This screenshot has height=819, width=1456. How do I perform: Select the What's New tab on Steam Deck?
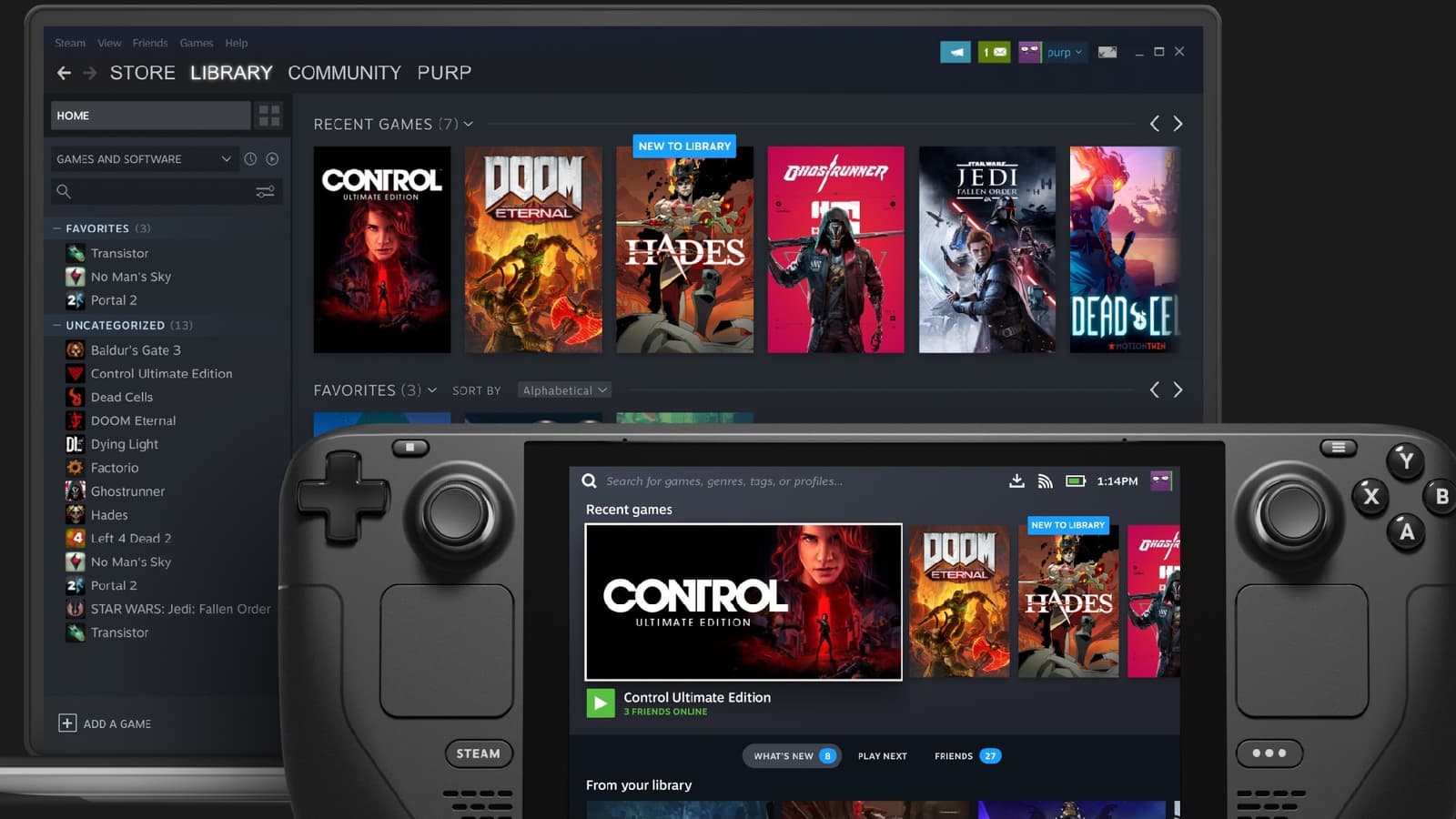792,756
